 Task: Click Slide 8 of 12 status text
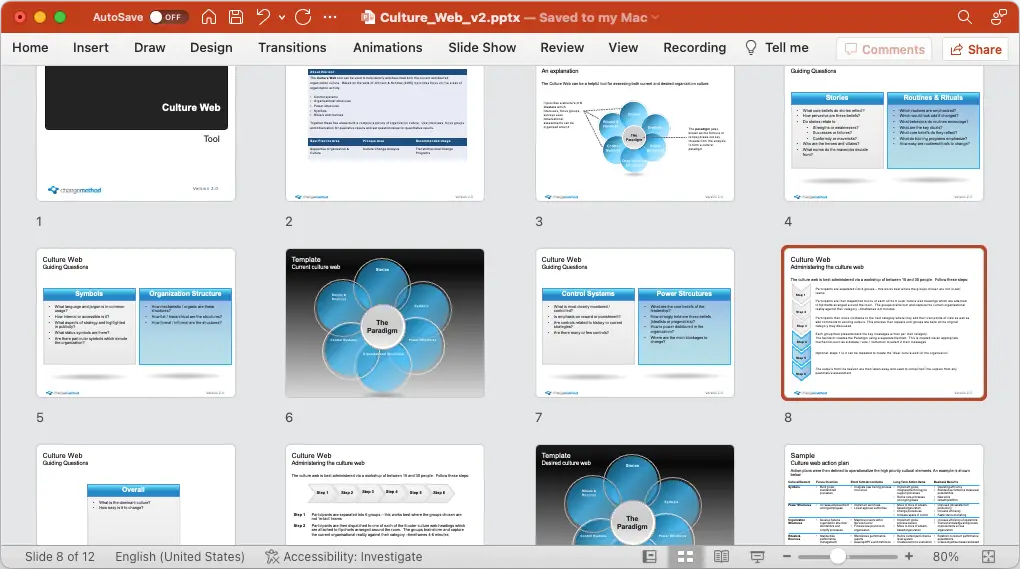60,557
